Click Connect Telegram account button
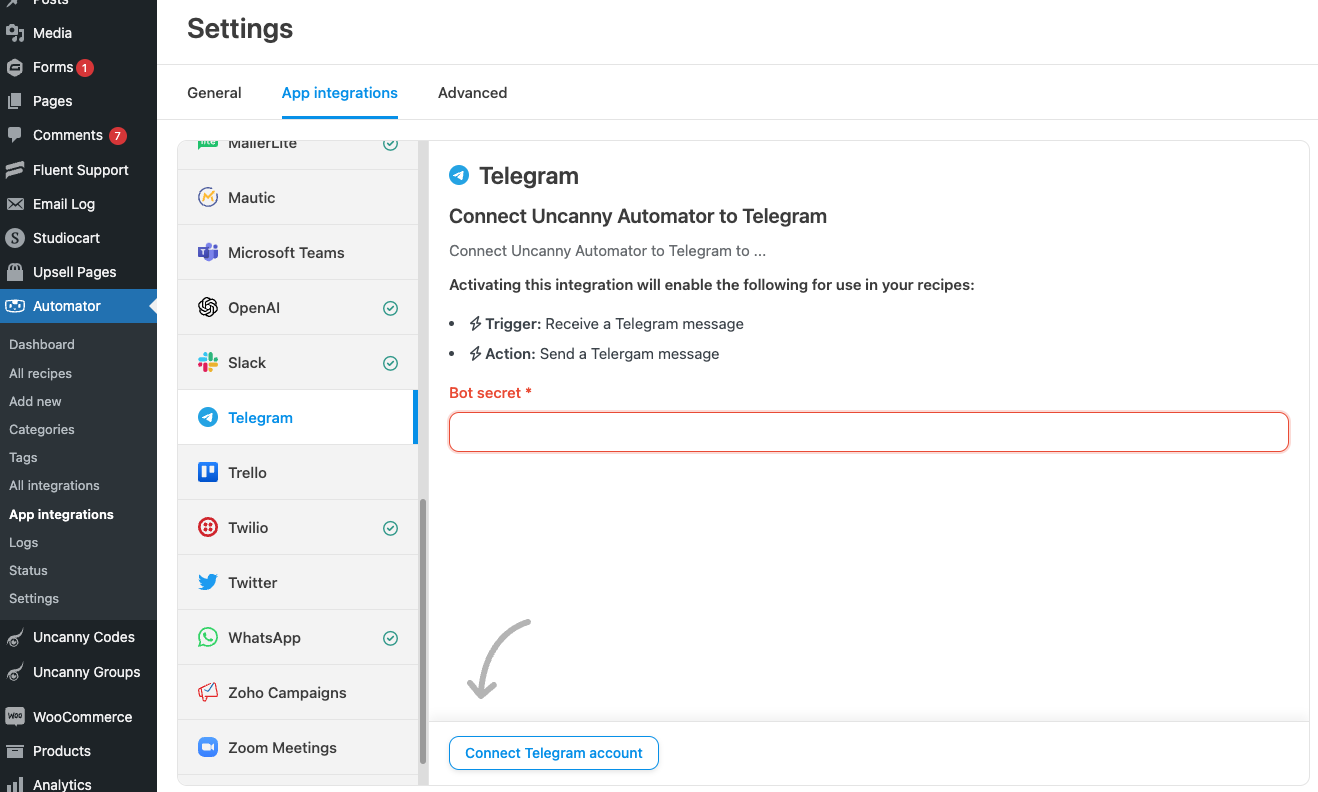The image size is (1318, 792). point(554,753)
